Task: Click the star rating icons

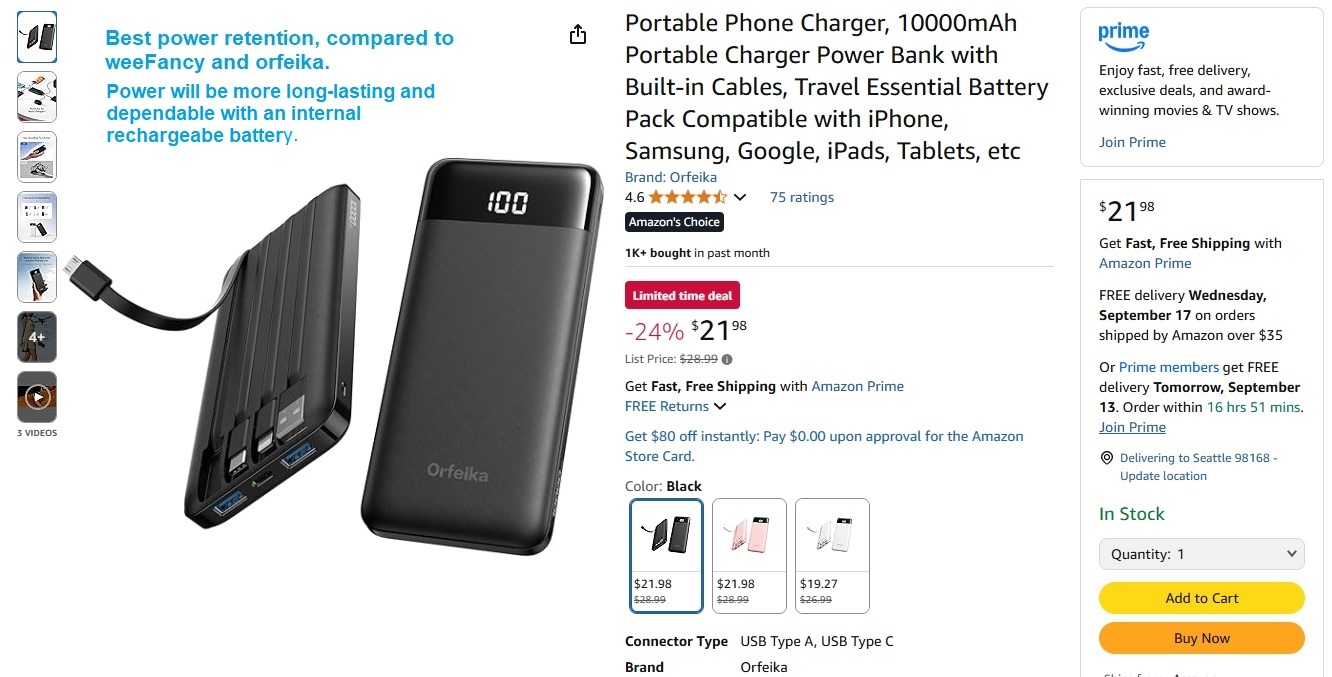Action: pyautogui.click(x=687, y=197)
